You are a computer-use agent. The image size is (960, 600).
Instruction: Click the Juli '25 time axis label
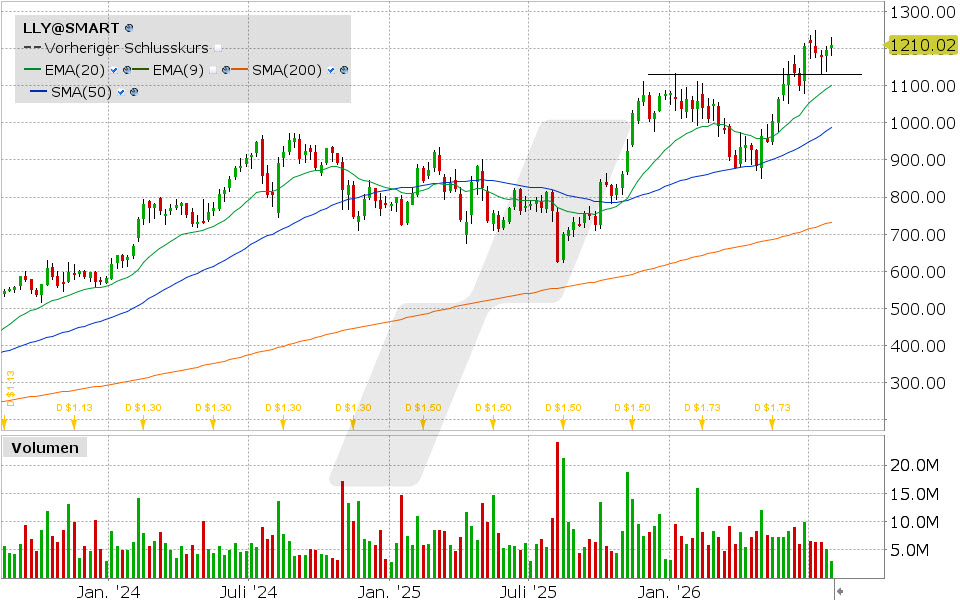(528, 592)
